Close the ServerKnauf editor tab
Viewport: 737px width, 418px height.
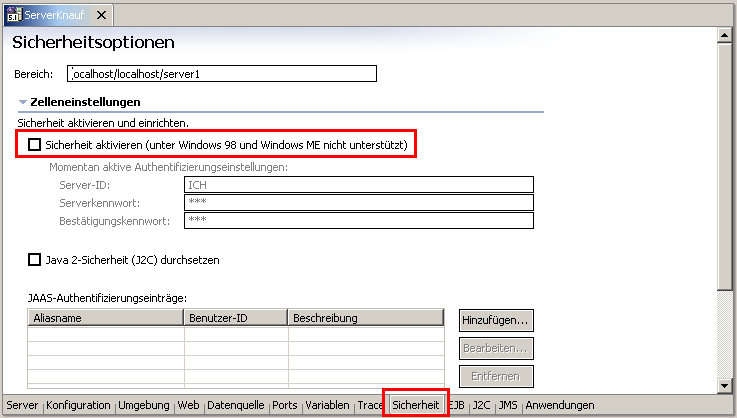coord(101,16)
